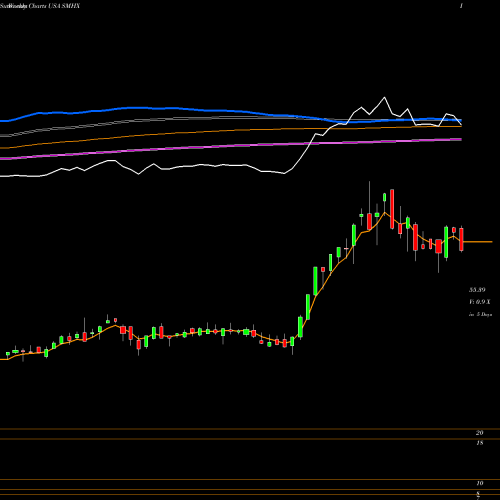Select the last red candle on the right
500x500 pixels.
point(461,239)
